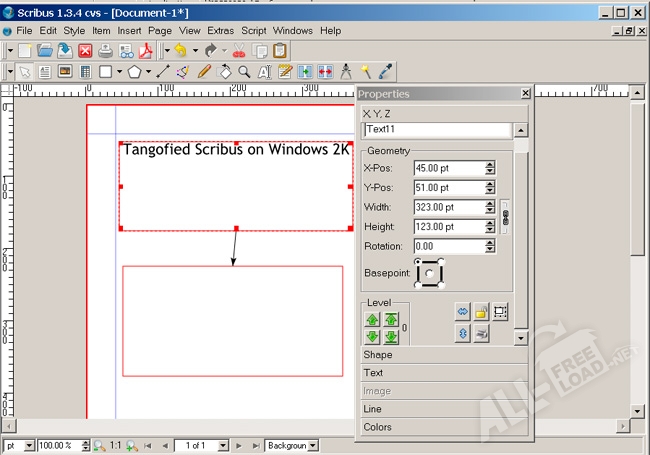
Task: Click the X-Pos value field
Action: pos(447,168)
